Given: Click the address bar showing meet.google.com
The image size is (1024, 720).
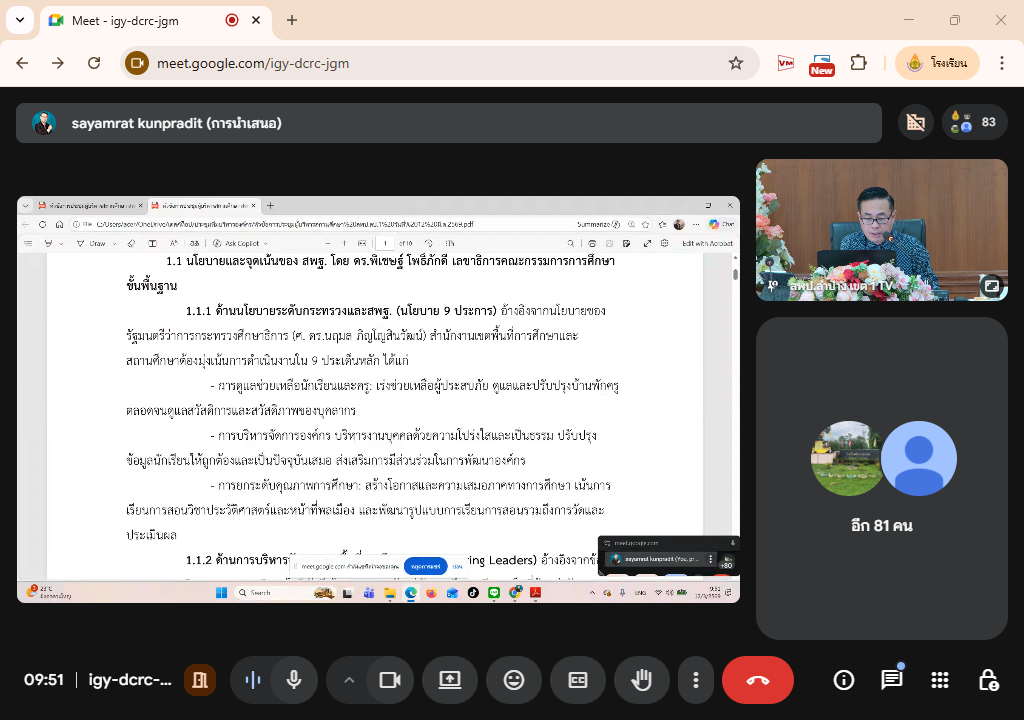Looking at the screenshot, I should (x=430, y=63).
